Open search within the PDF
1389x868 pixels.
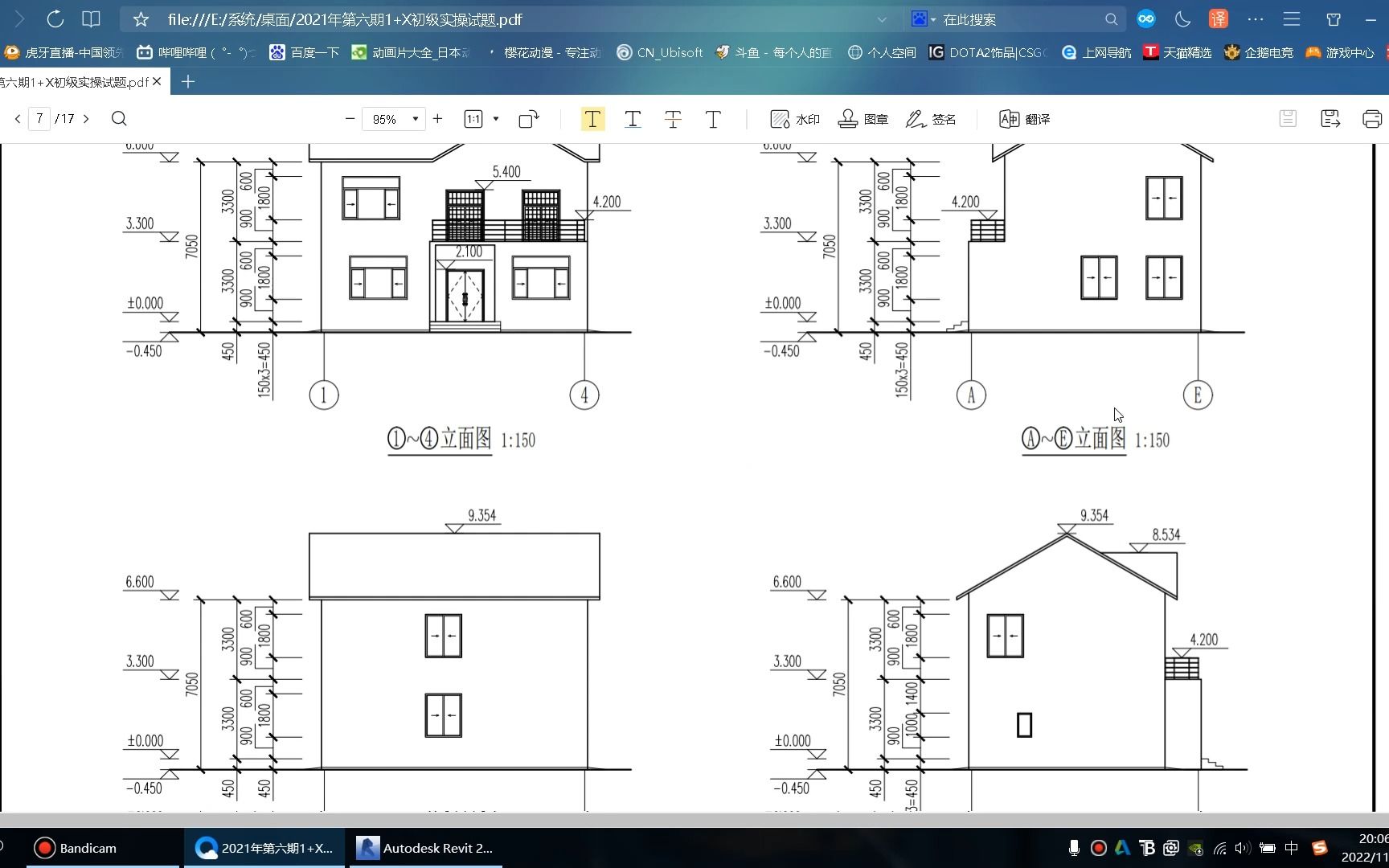point(119,118)
